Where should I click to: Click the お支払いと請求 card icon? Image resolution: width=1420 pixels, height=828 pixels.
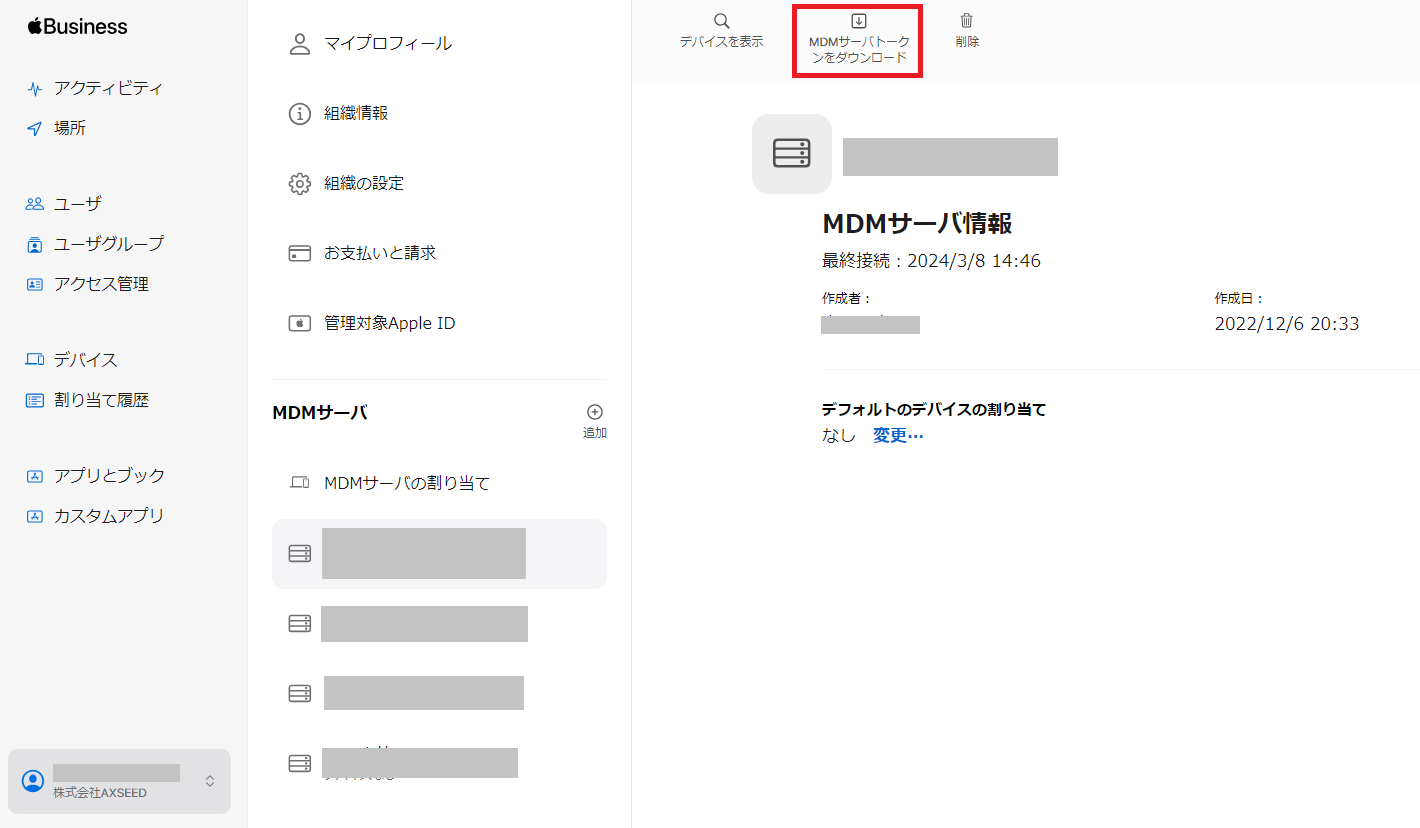point(300,254)
